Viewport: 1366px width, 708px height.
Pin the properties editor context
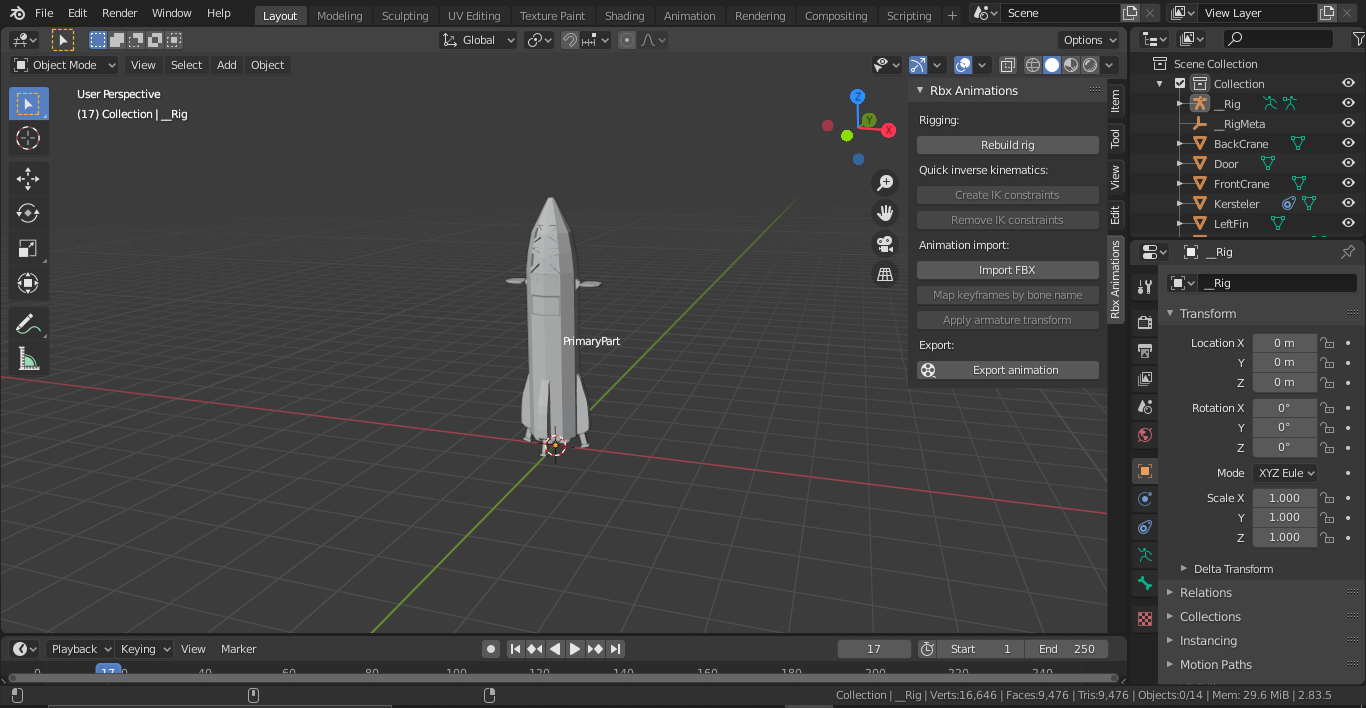(1347, 252)
